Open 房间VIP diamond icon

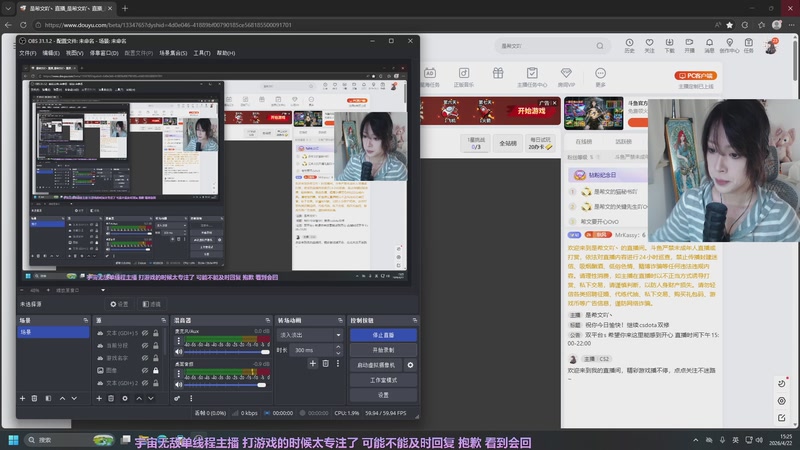tap(566, 77)
